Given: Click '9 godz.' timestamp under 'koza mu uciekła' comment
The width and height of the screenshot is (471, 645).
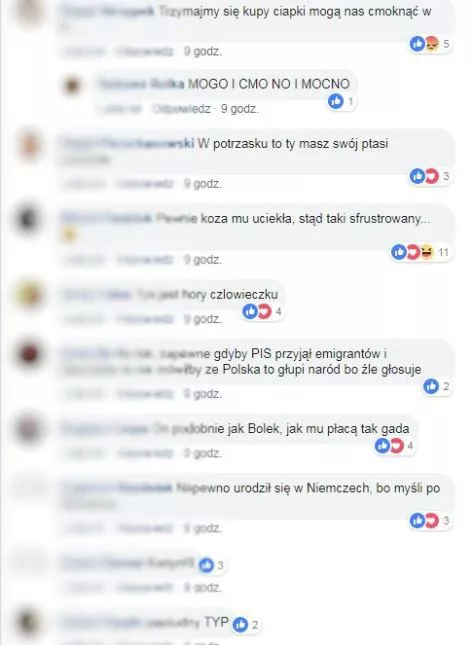Looking at the screenshot, I should tap(202, 260).
